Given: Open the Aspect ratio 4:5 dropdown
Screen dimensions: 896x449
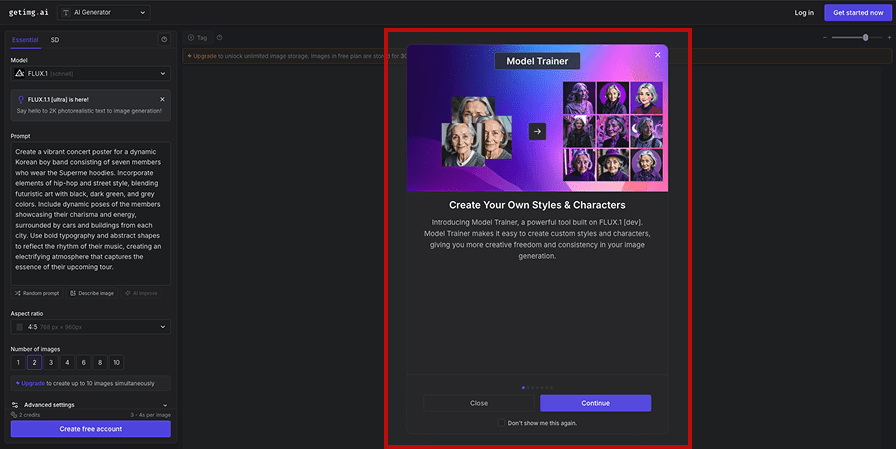Looking at the screenshot, I should (x=90, y=326).
